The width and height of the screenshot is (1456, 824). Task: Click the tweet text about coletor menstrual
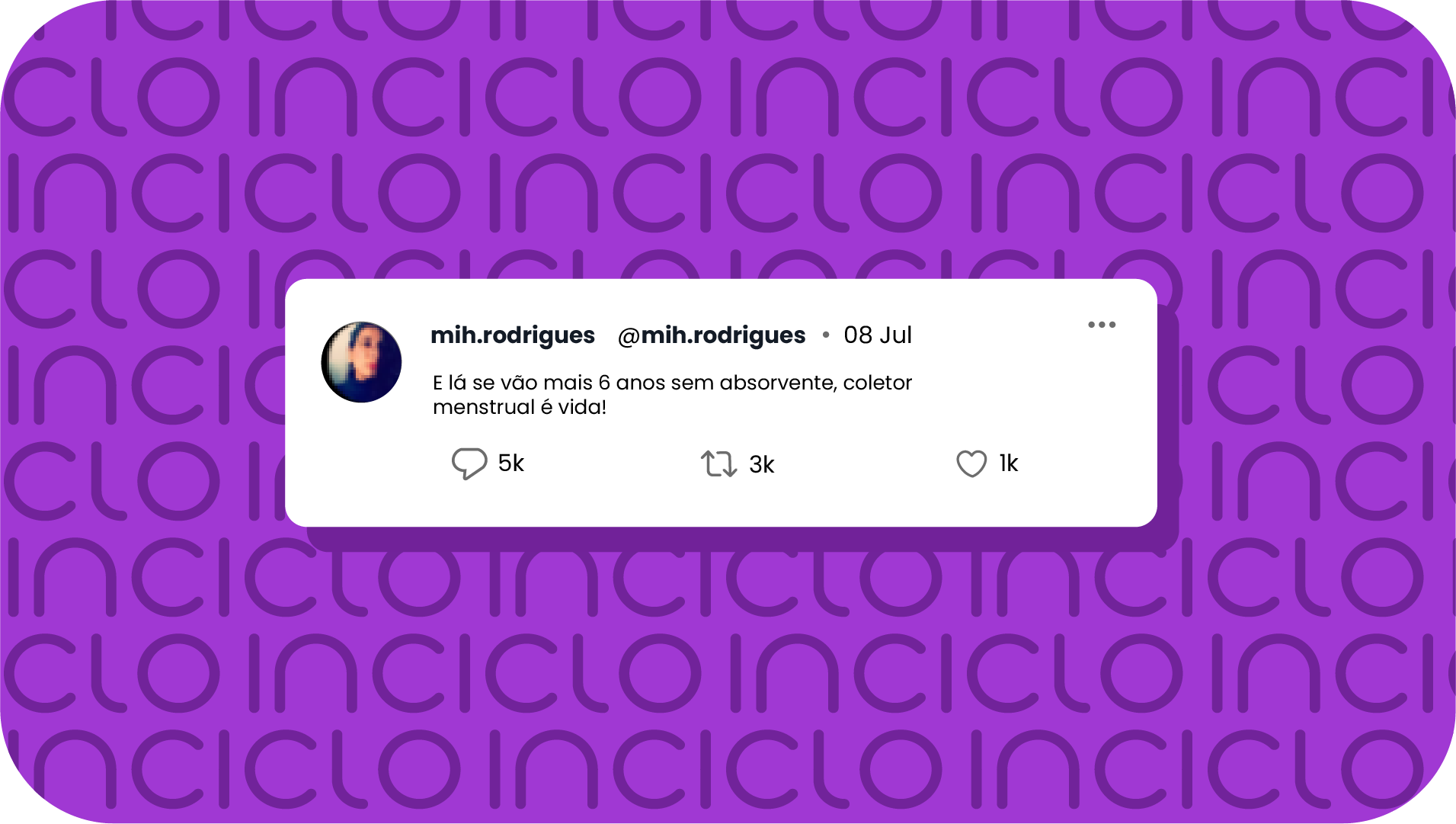pos(672,395)
